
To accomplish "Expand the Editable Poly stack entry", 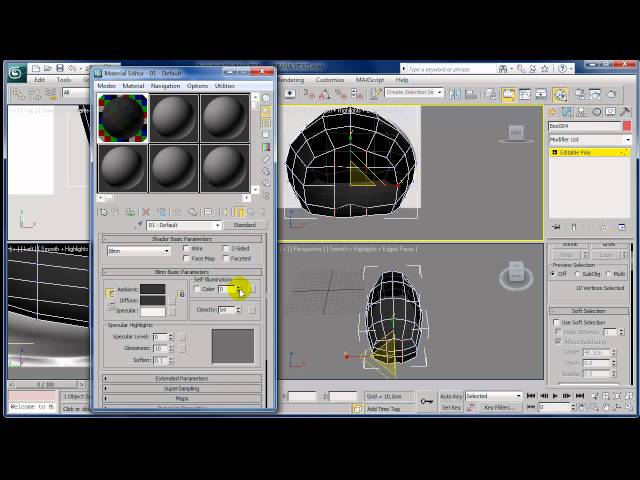I will (554, 152).
